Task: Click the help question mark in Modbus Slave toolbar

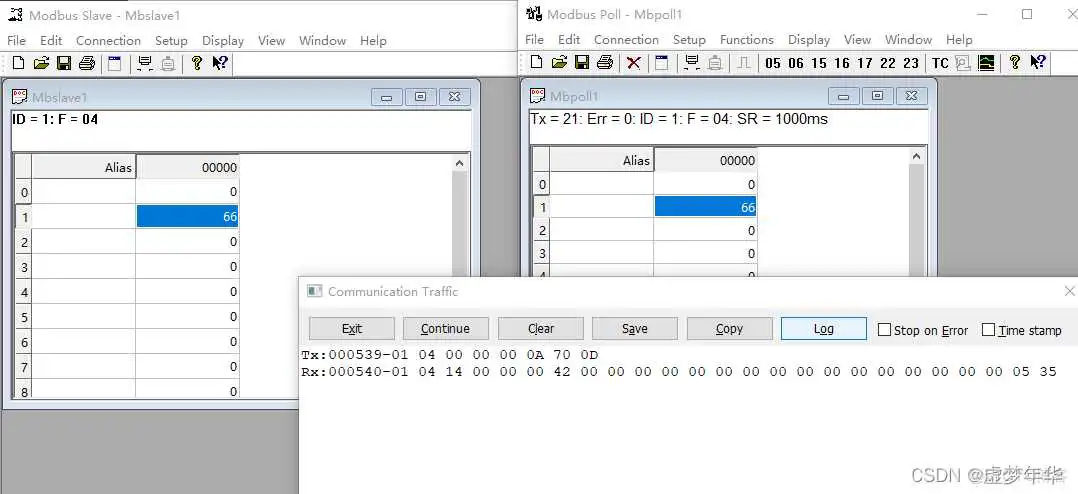Action: tap(196, 64)
